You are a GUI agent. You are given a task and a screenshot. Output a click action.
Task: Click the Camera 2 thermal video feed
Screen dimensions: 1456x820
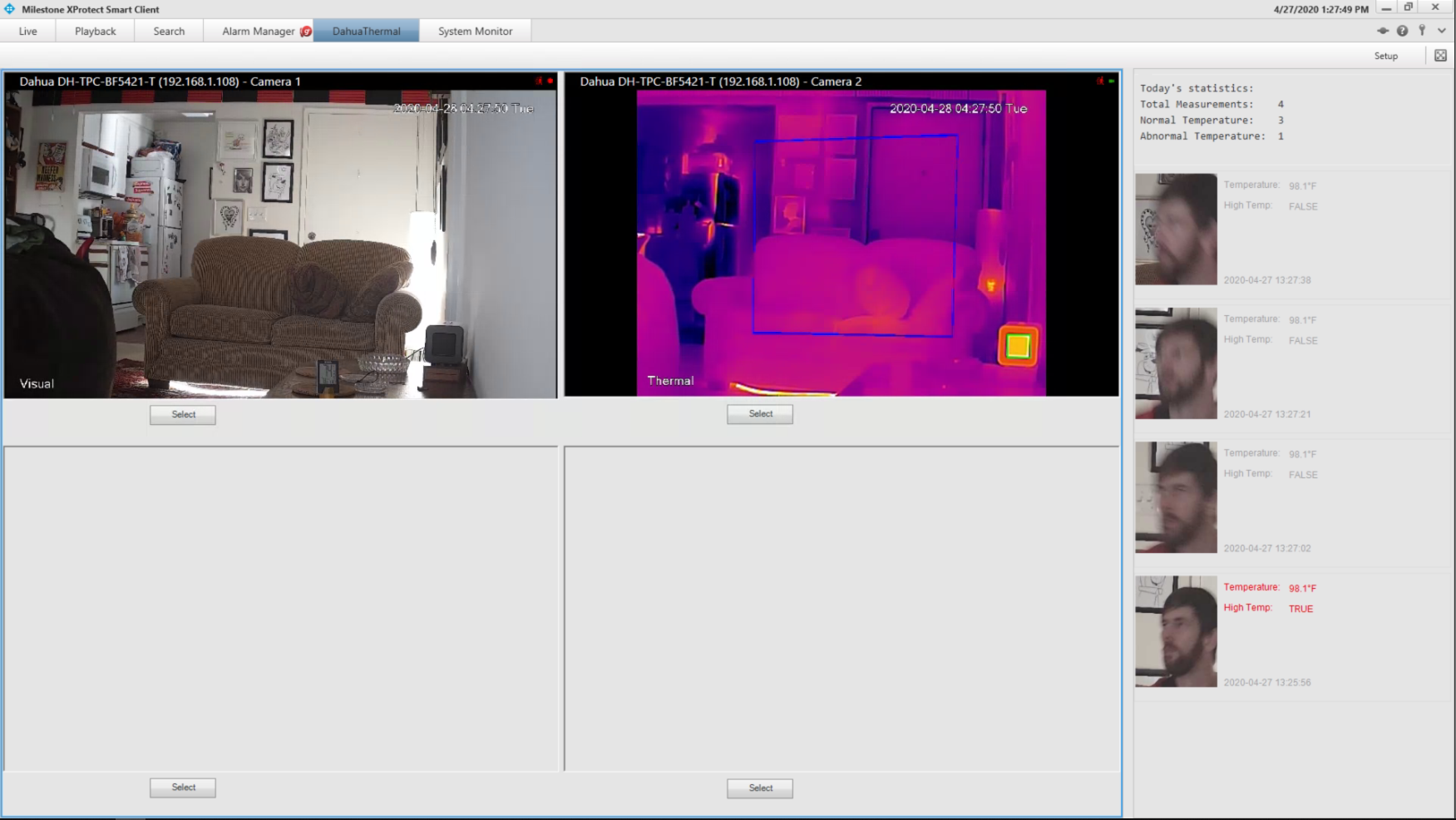(x=842, y=243)
